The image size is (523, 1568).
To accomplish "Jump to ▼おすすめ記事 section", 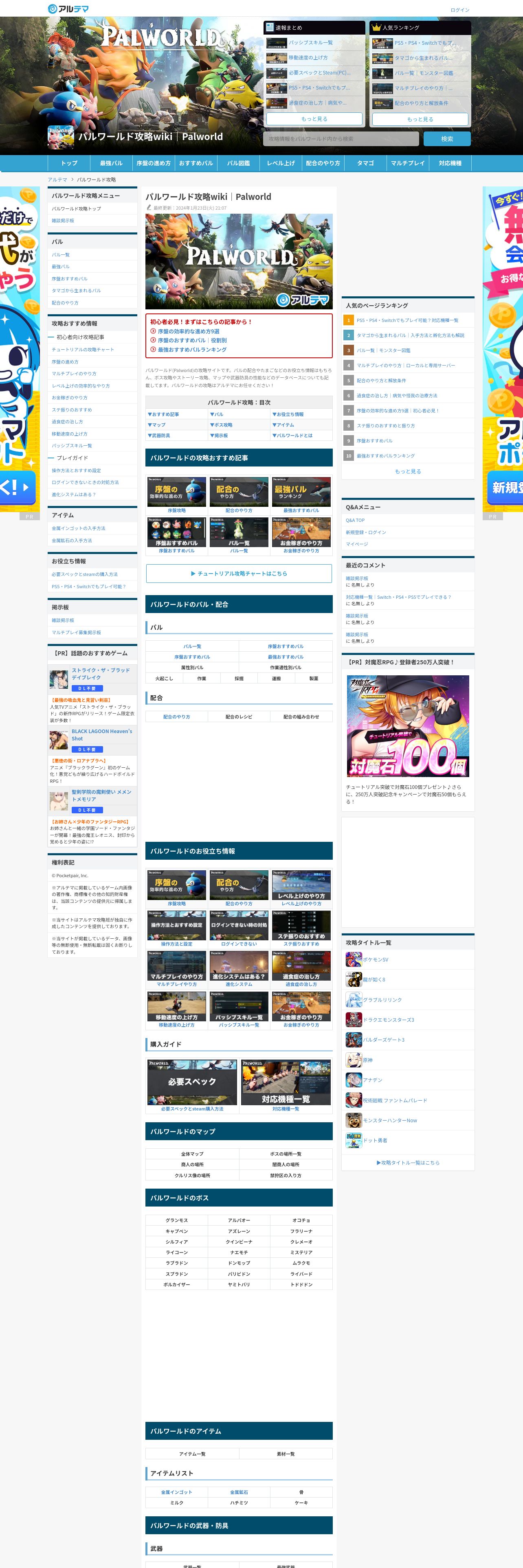I will pyautogui.click(x=163, y=414).
